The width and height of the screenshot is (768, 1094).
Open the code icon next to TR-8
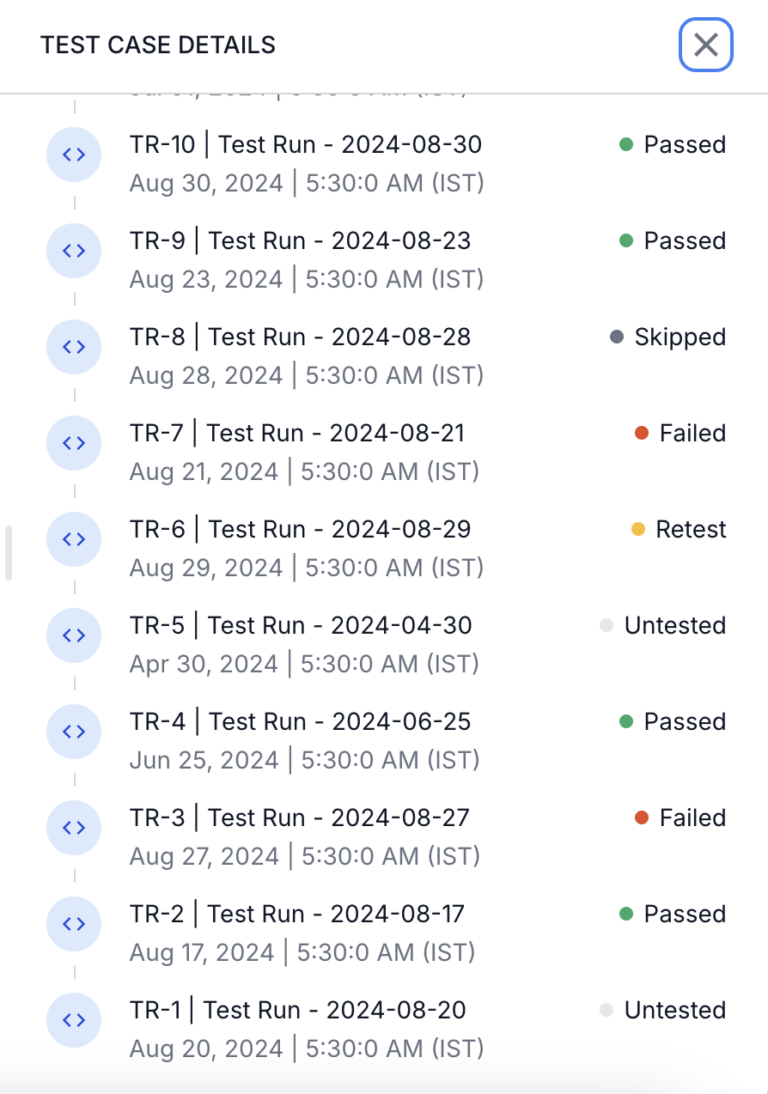(x=73, y=347)
